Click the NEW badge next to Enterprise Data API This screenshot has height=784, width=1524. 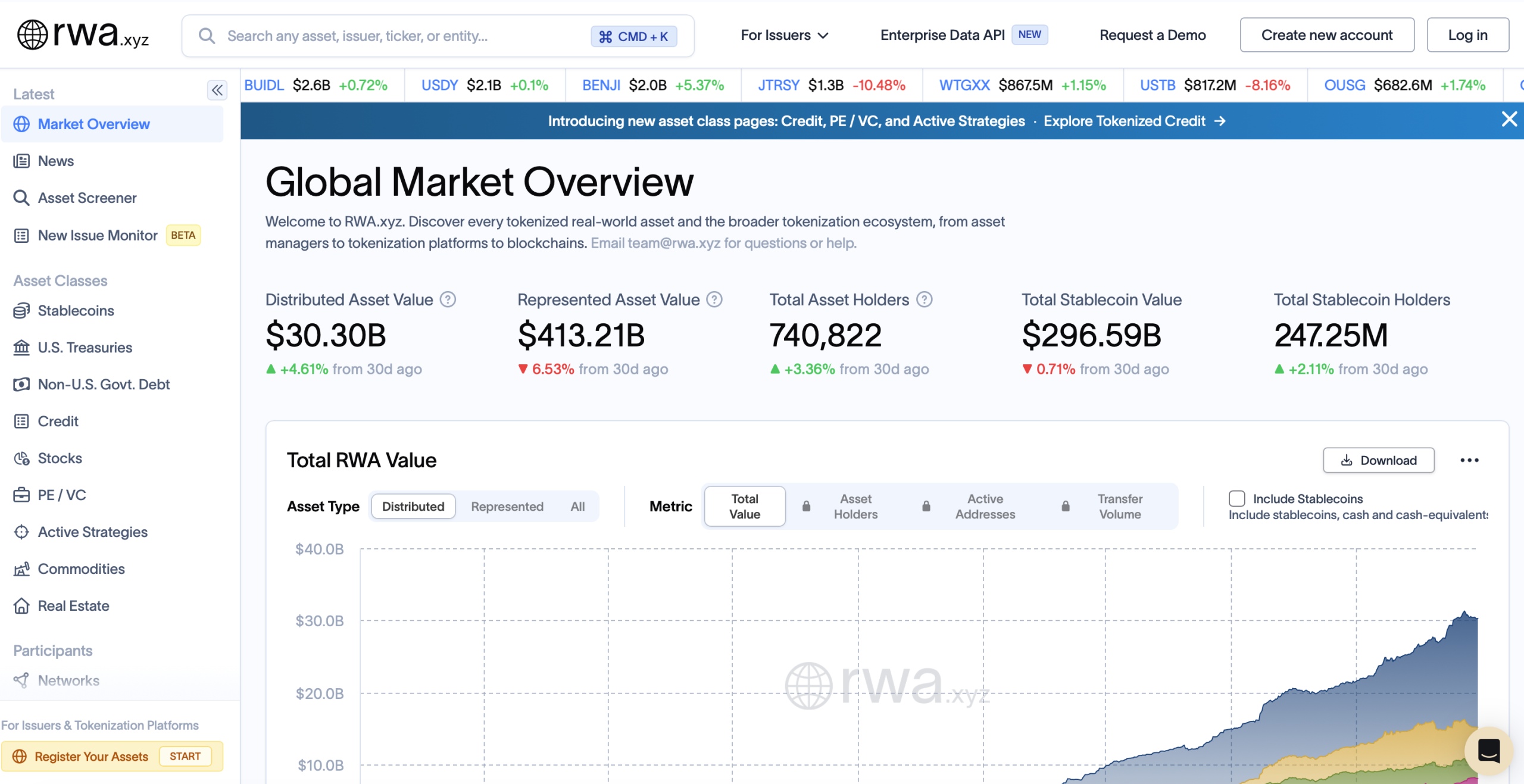click(1029, 35)
